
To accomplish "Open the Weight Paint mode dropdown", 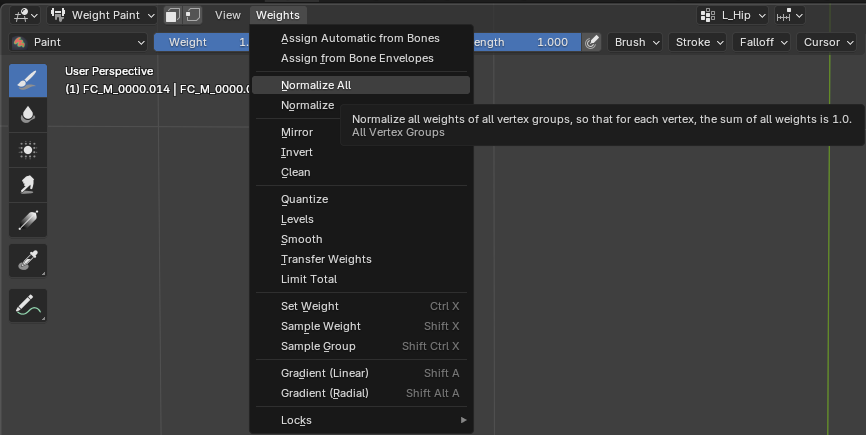I will click(102, 15).
